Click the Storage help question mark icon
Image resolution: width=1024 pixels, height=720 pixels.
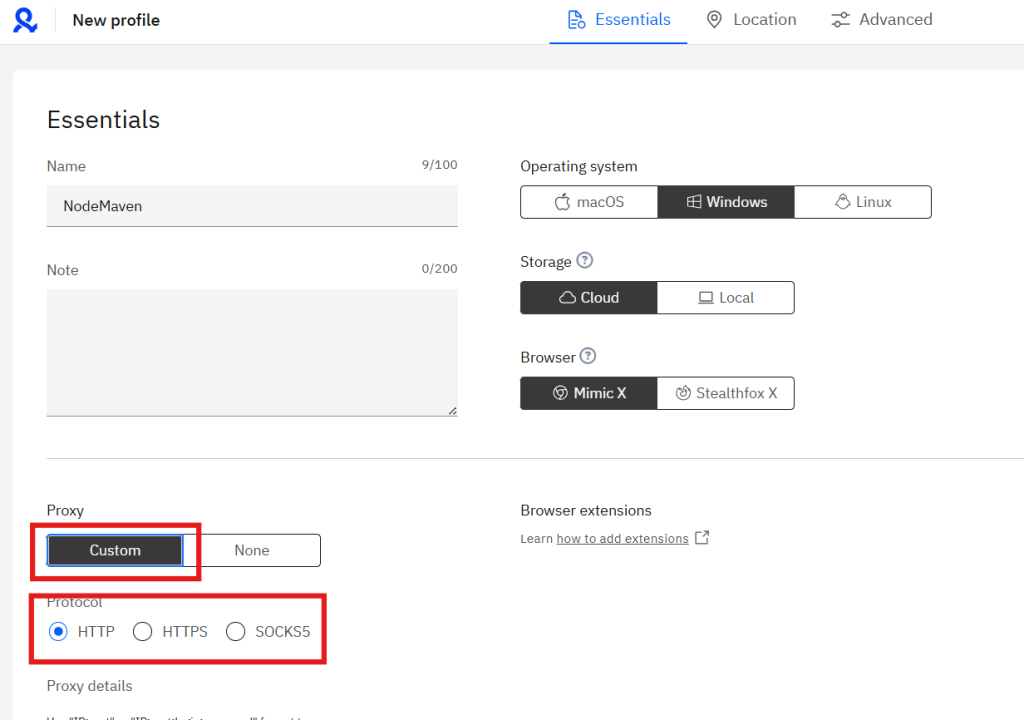click(585, 261)
